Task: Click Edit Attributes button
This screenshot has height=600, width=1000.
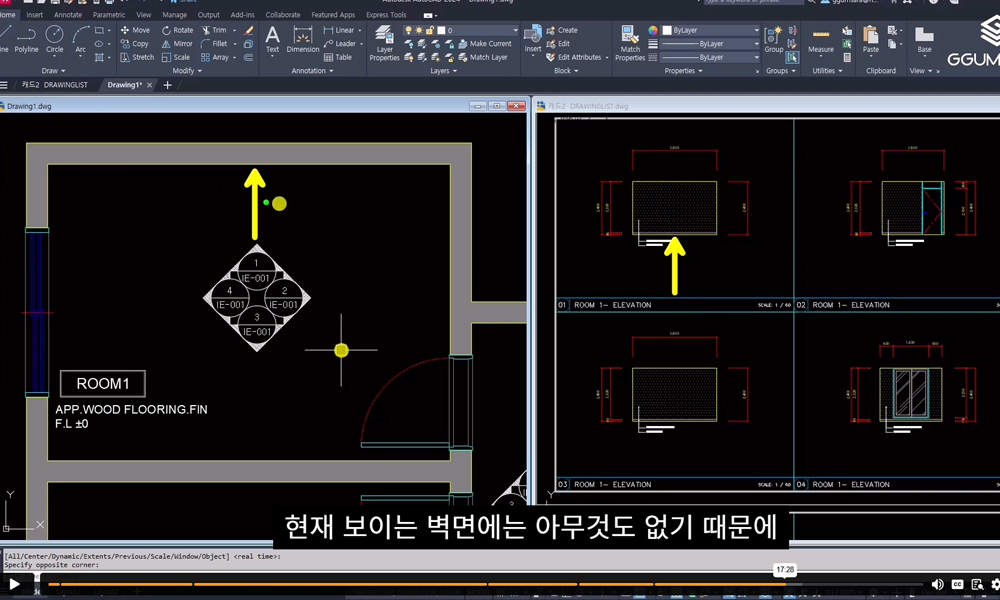Action: click(x=574, y=57)
